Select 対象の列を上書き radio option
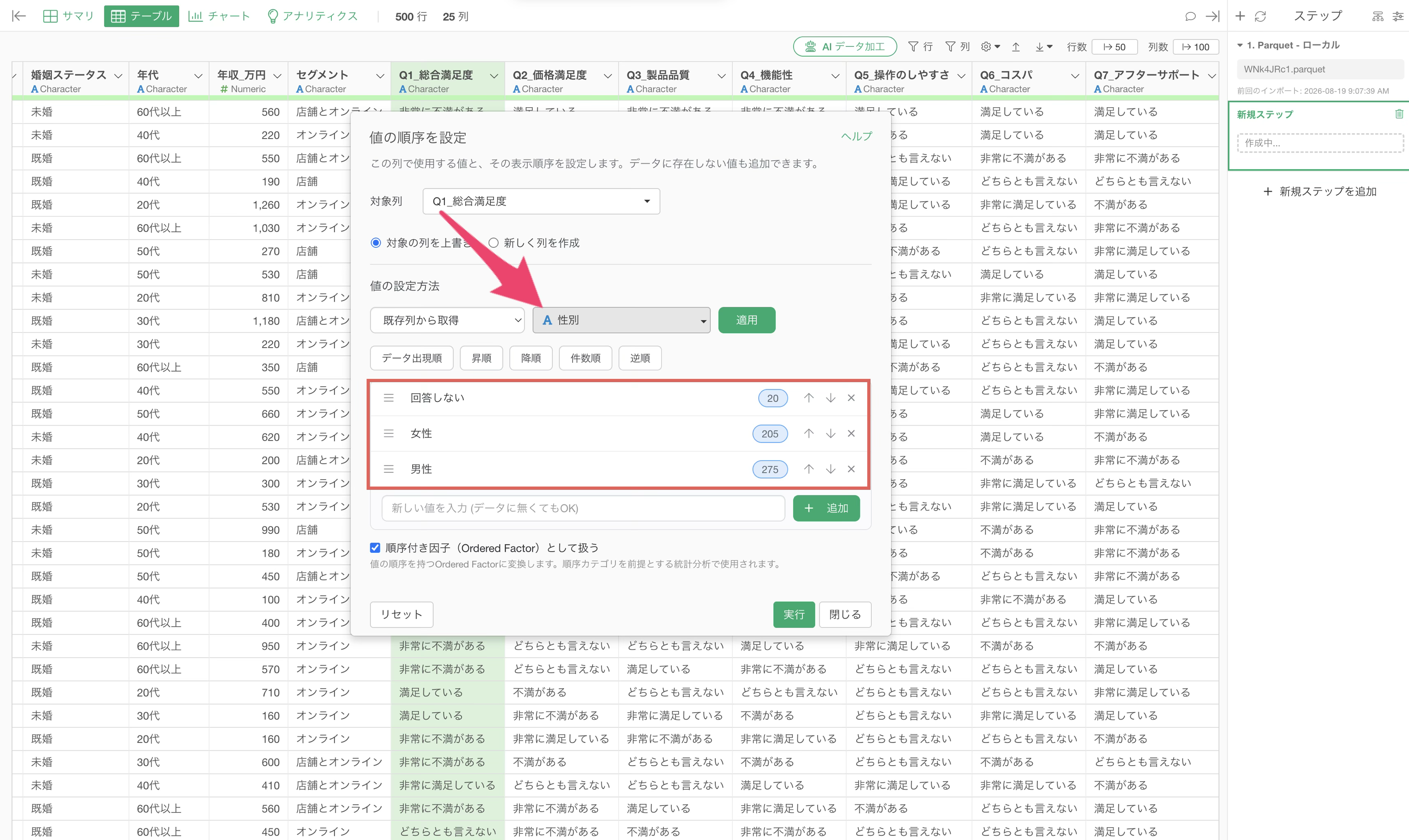This screenshot has height=840, width=1409. [375, 243]
